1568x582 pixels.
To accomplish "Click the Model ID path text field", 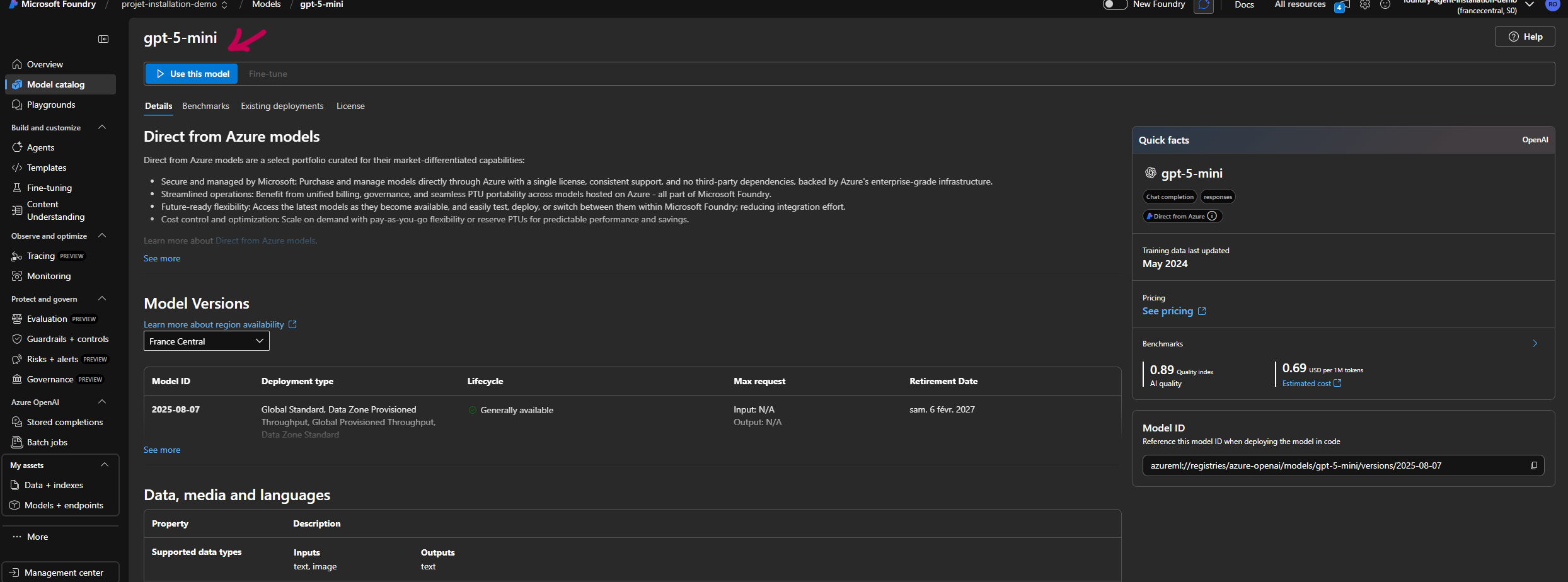I will [x=1344, y=465].
